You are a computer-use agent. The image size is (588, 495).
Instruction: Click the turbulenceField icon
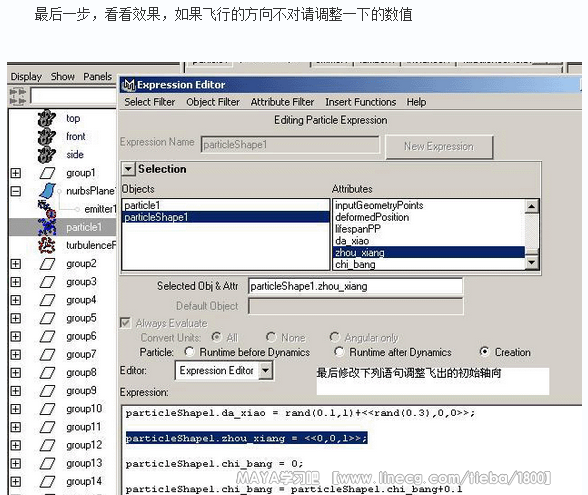tap(47, 245)
